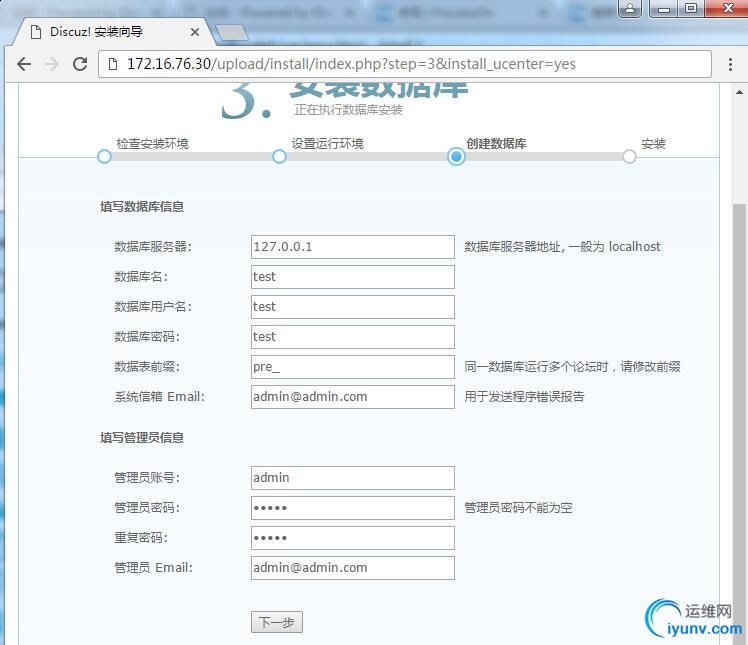Click the 填写数据库信息 heading text
This screenshot has width=748, height=645.
tap(142, 207)
